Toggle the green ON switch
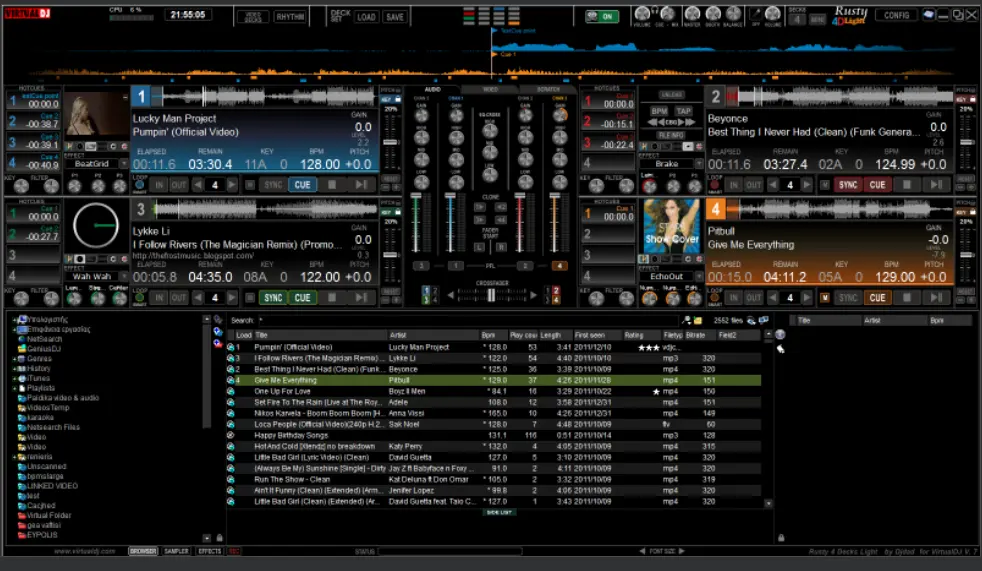Screen dimensions: 982x571 (601, 16)
